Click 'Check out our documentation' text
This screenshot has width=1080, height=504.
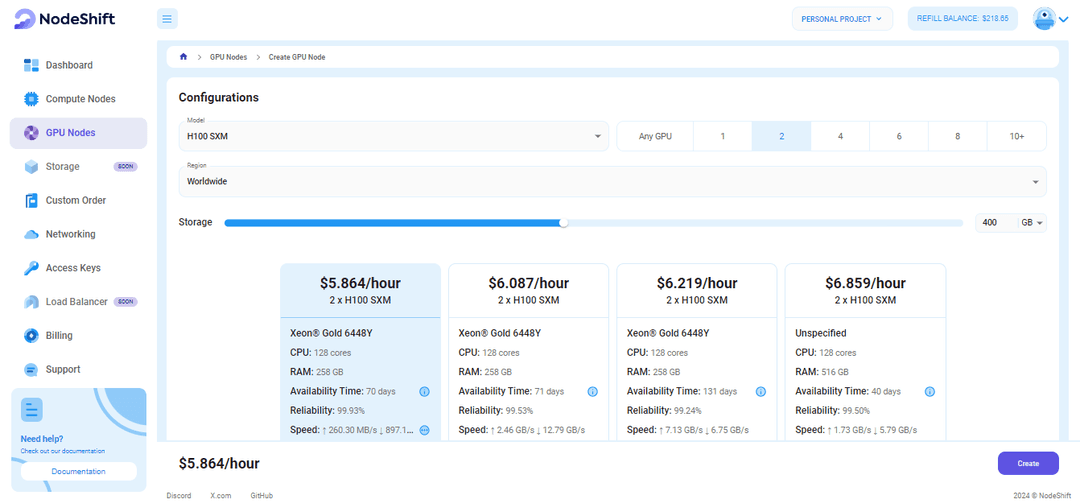pyautogui.click(x=63, y=451)
